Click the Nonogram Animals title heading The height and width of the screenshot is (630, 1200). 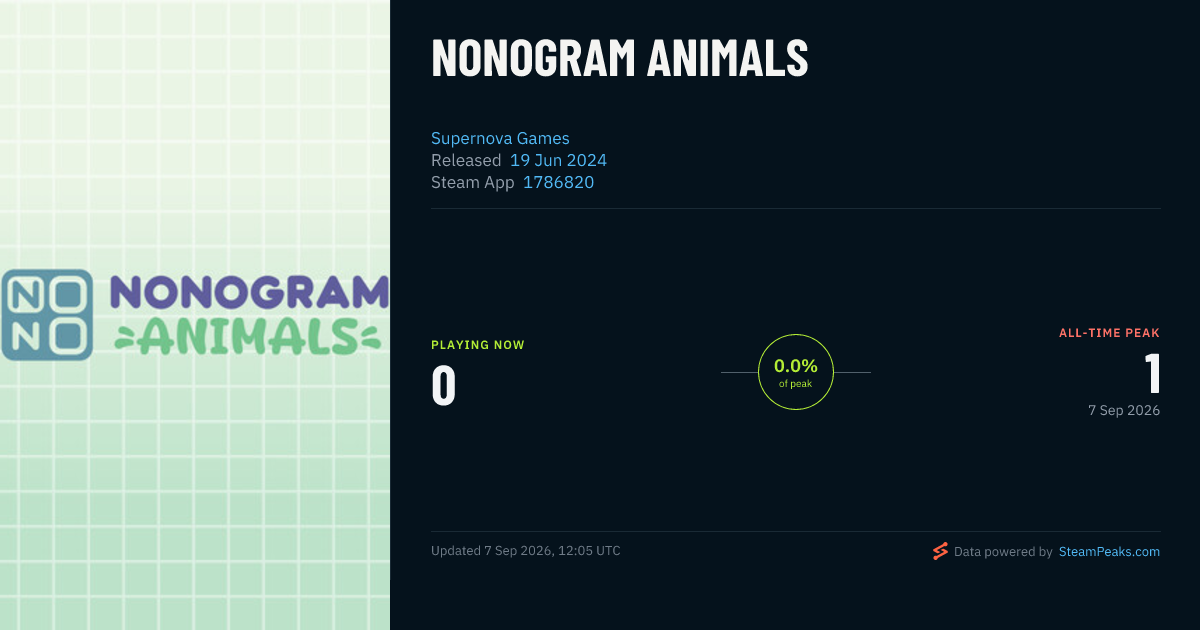pos(620,58)
